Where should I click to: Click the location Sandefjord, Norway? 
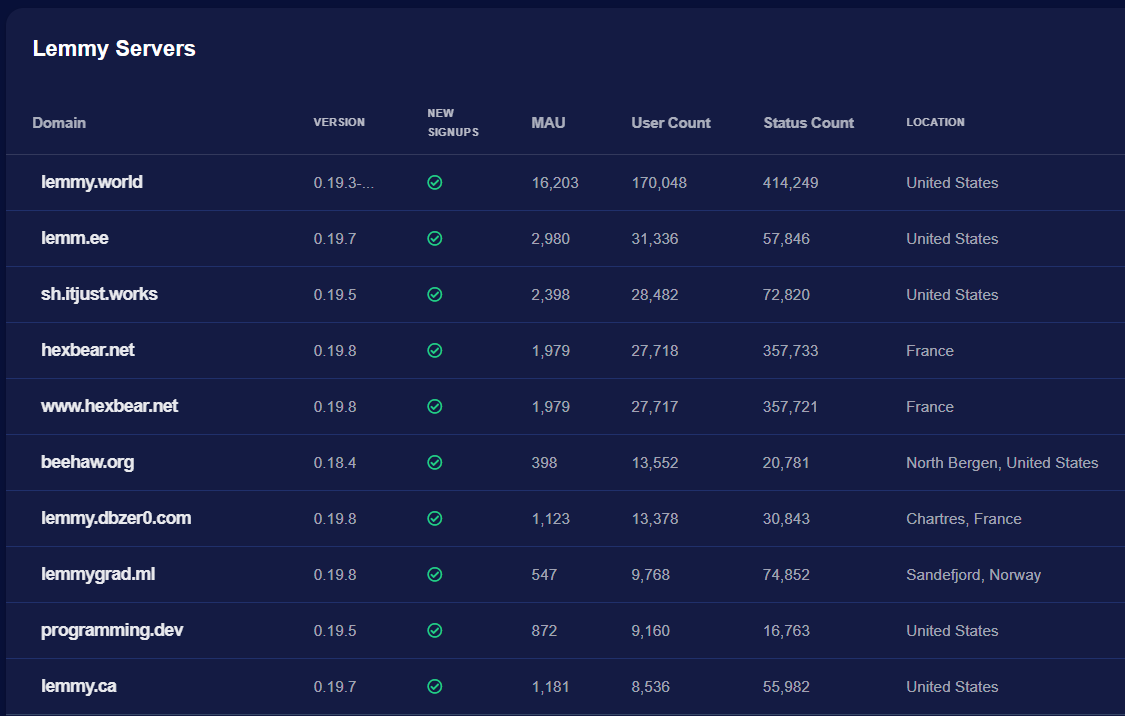[x=974, y=575]
